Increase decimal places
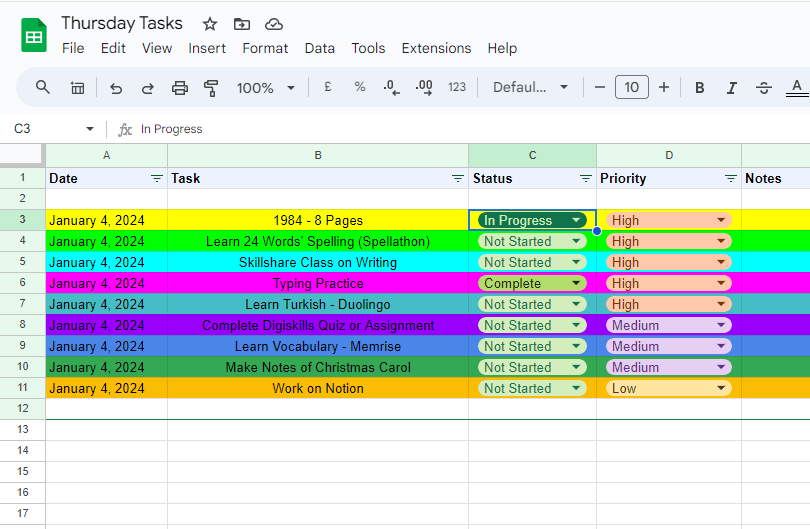Screen dimensions: 810x529 424,87
